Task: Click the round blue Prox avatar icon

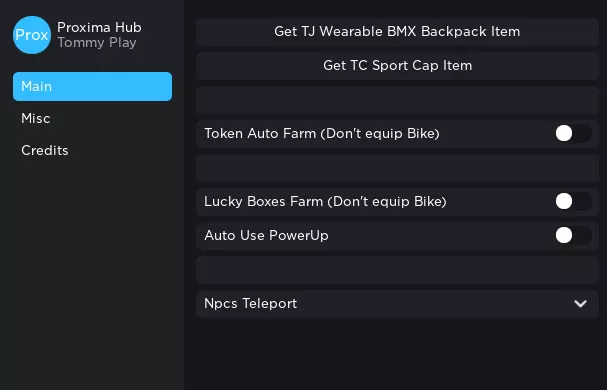Action: pyautogui.click(x=32, y=35)
